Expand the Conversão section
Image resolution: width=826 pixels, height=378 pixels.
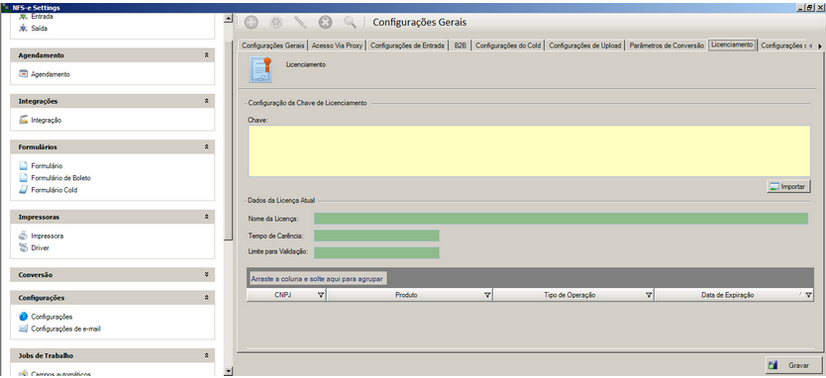(x=206, y=275)
